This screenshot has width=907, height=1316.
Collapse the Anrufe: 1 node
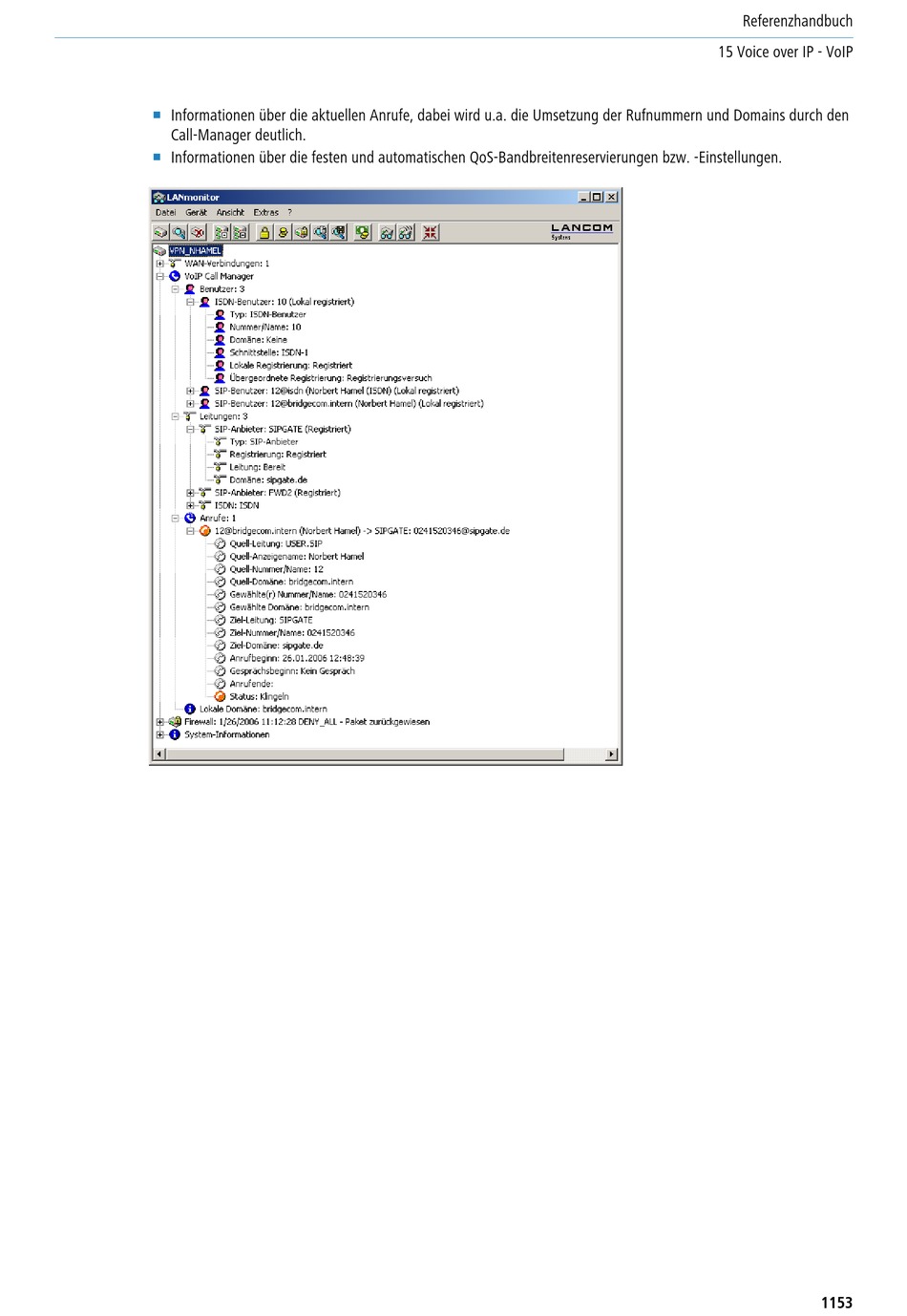[175, 519]
